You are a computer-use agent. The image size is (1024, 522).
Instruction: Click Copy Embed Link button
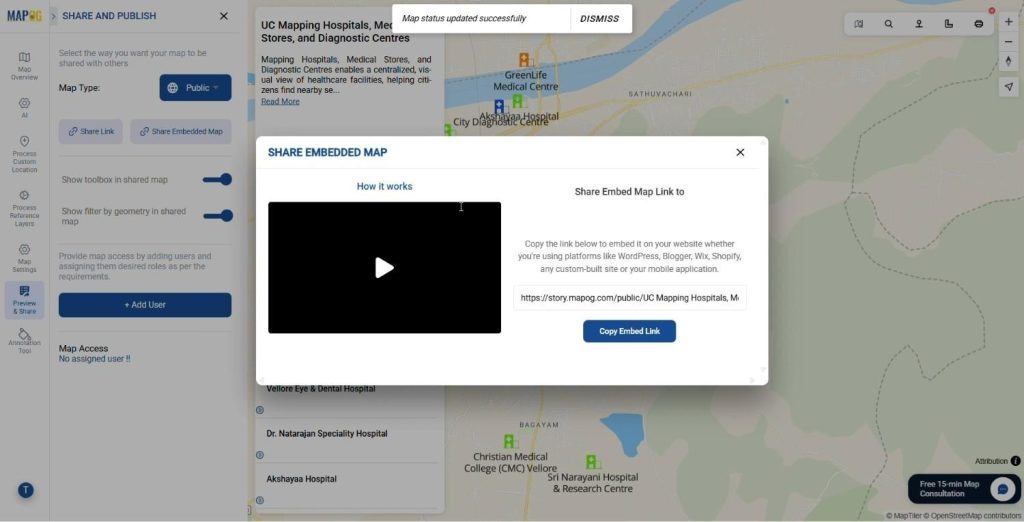(630, 331)
